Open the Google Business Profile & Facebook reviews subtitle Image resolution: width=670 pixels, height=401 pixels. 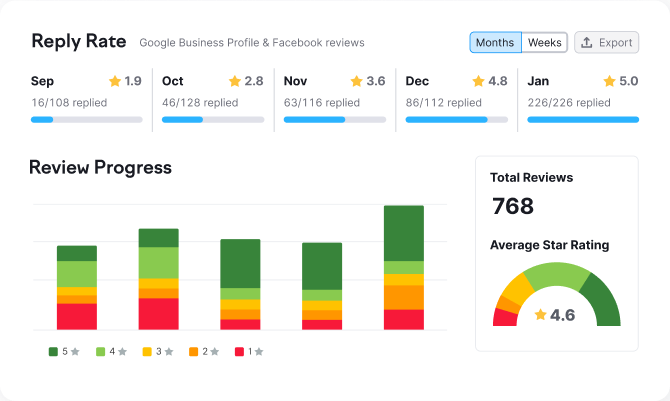coord(251,43)
